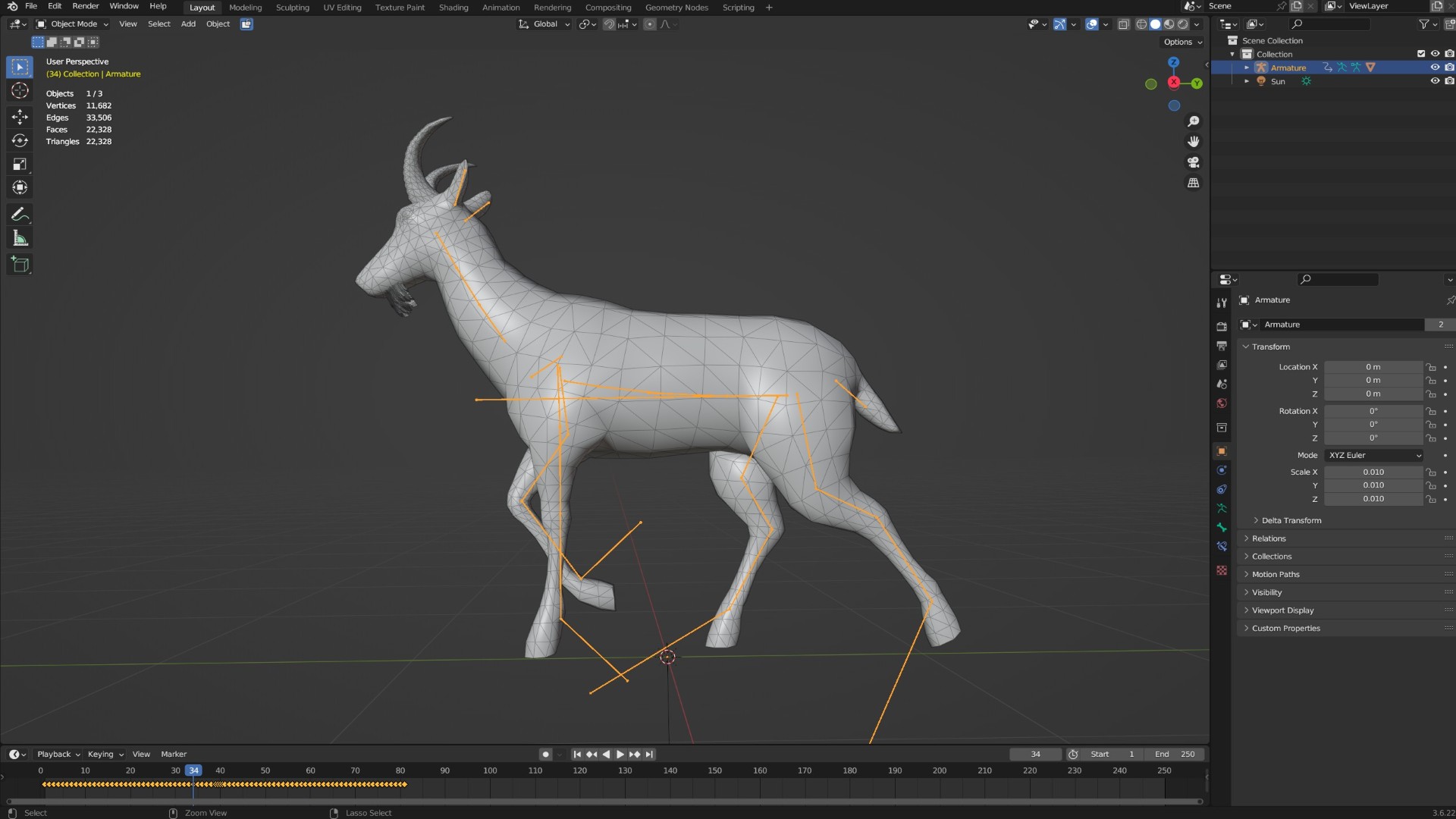Switch to the Animation workspace tab
The width and height of the screenshot is (1456, 819).
500,8
